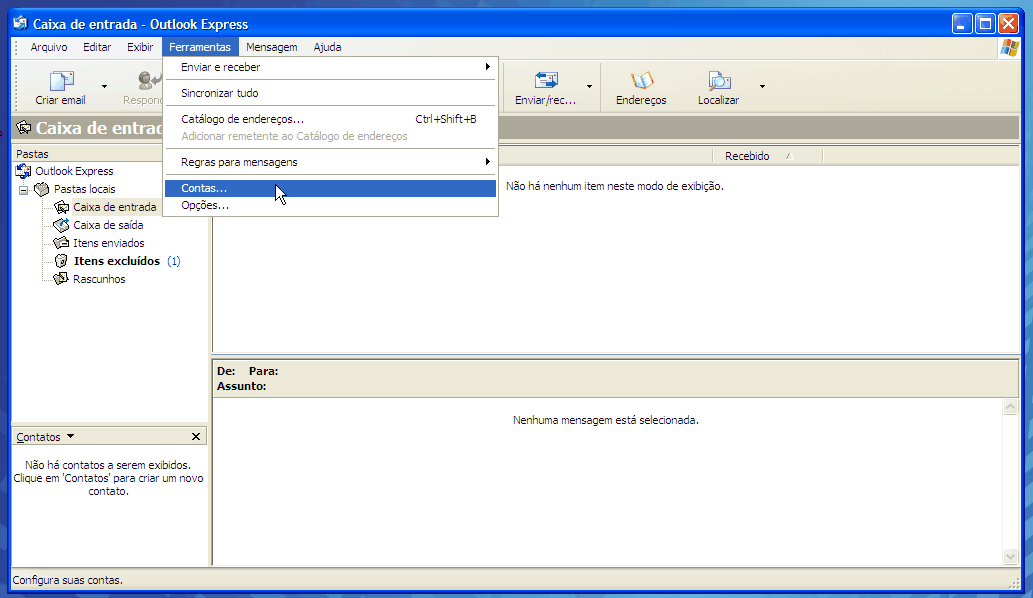Open the Rascunhos folder label

(x=99, y=279)
